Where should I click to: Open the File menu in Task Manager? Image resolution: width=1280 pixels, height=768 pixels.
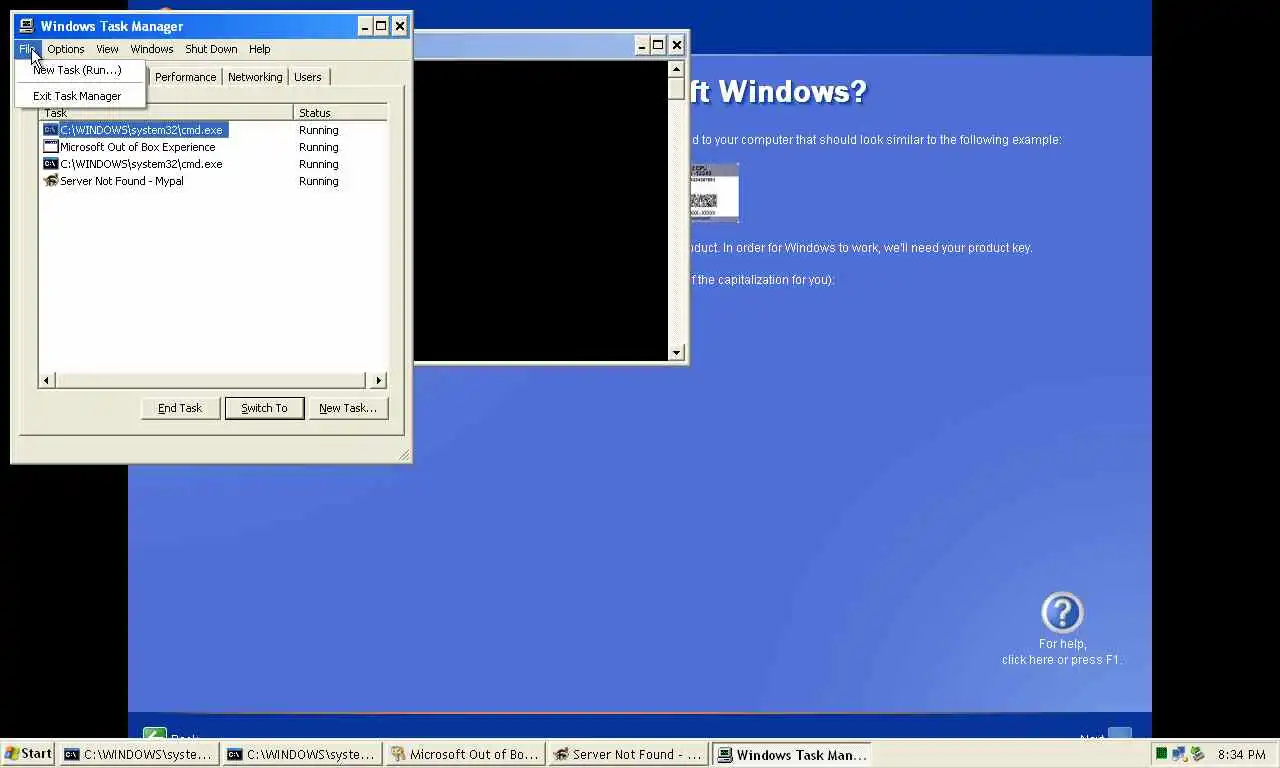(x=27, y=49)
